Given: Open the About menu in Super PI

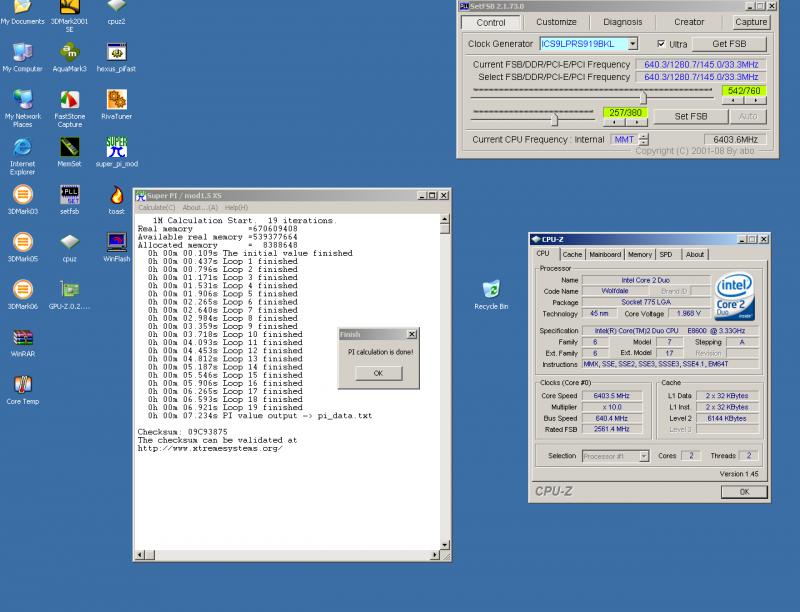Looking at the screenshot, I should pyautogui.click(x=200, y=208).
